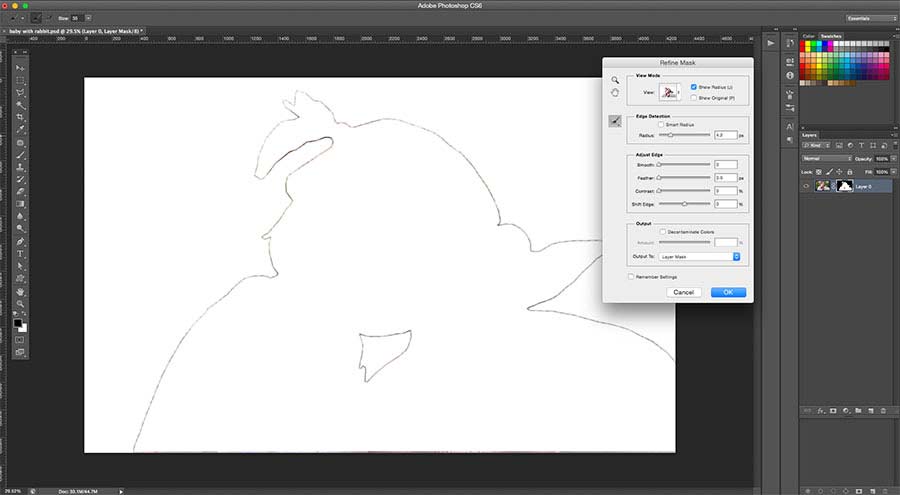900x495 pixels.
Task: Select the Move tool in toolbox
Action: pos(20,67)
